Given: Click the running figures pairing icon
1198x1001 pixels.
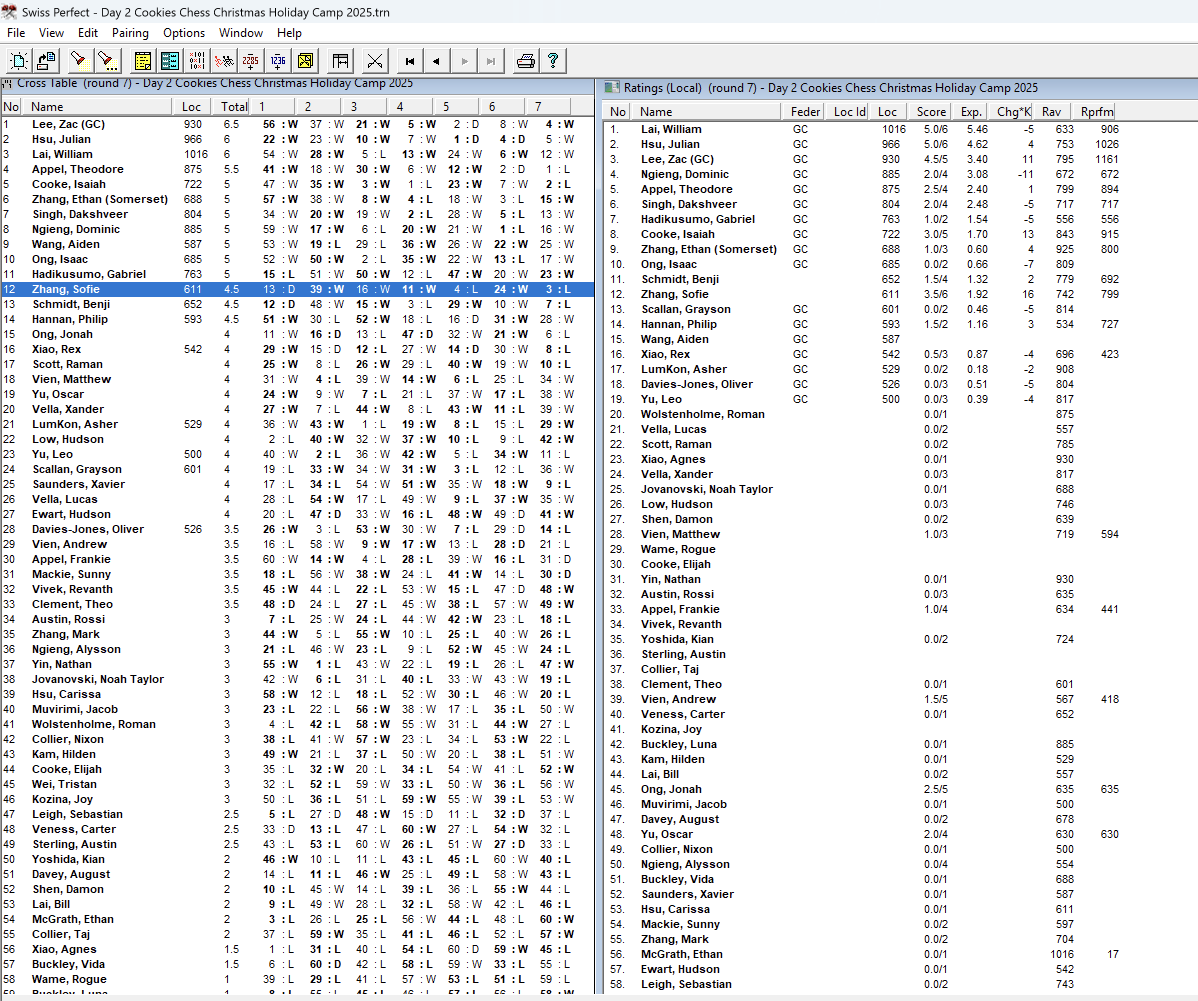Looking at the screenshot, I should 224,60.
